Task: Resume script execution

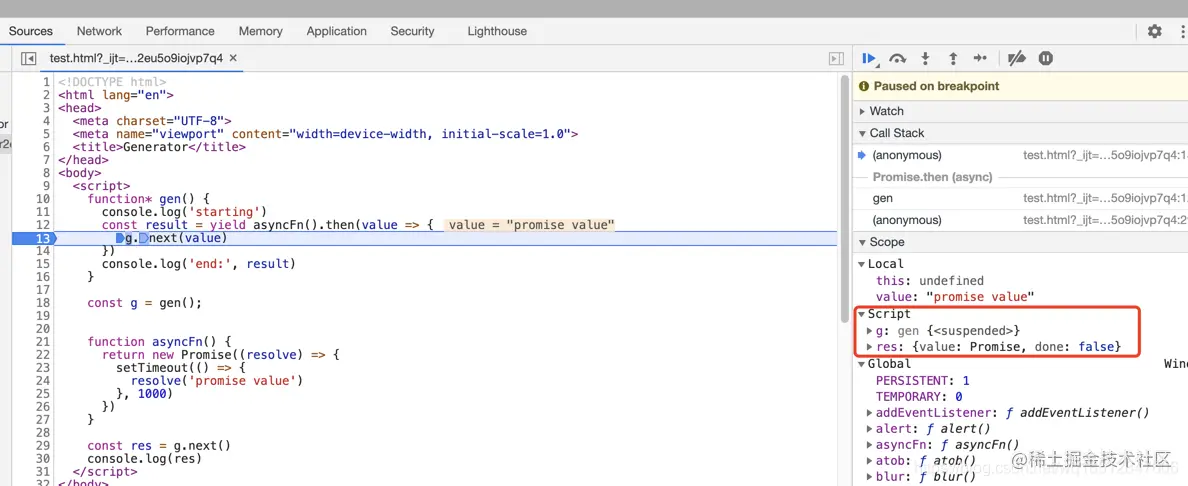Action: 870,58
